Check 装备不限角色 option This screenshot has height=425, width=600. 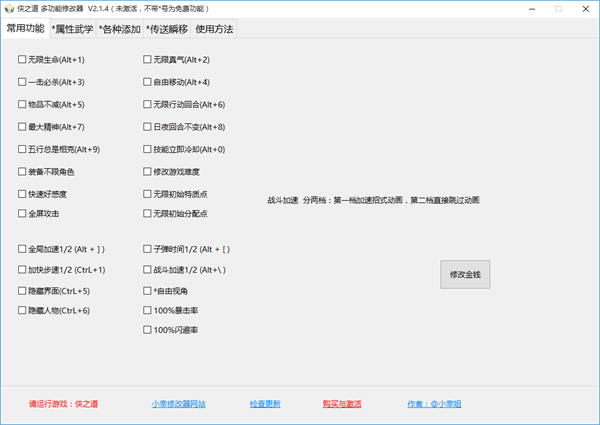[22, 172]
